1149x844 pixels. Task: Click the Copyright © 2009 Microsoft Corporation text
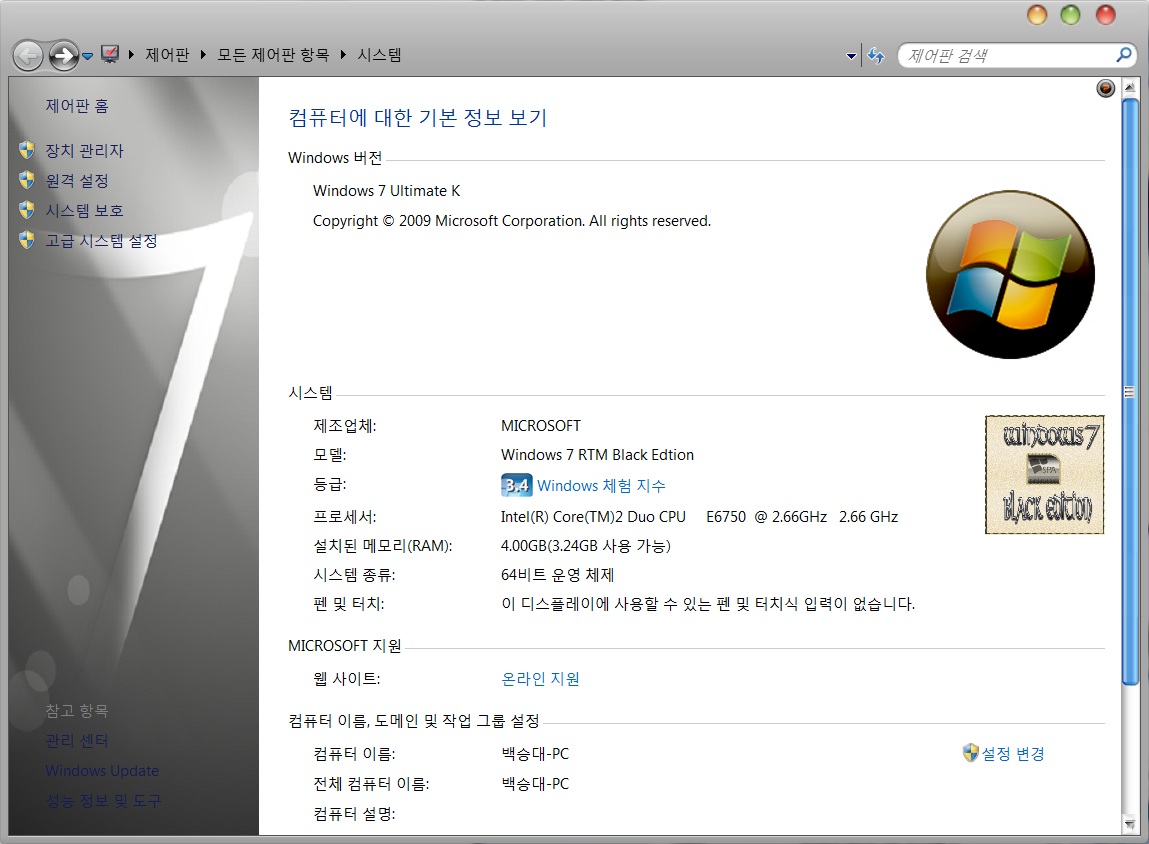coord(511,221)
